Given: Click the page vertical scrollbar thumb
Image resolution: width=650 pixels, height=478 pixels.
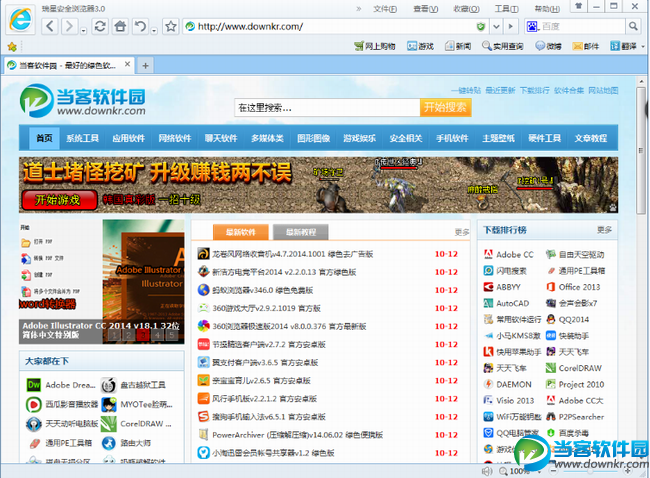Looking at the screenshot, I should (641, 150).
